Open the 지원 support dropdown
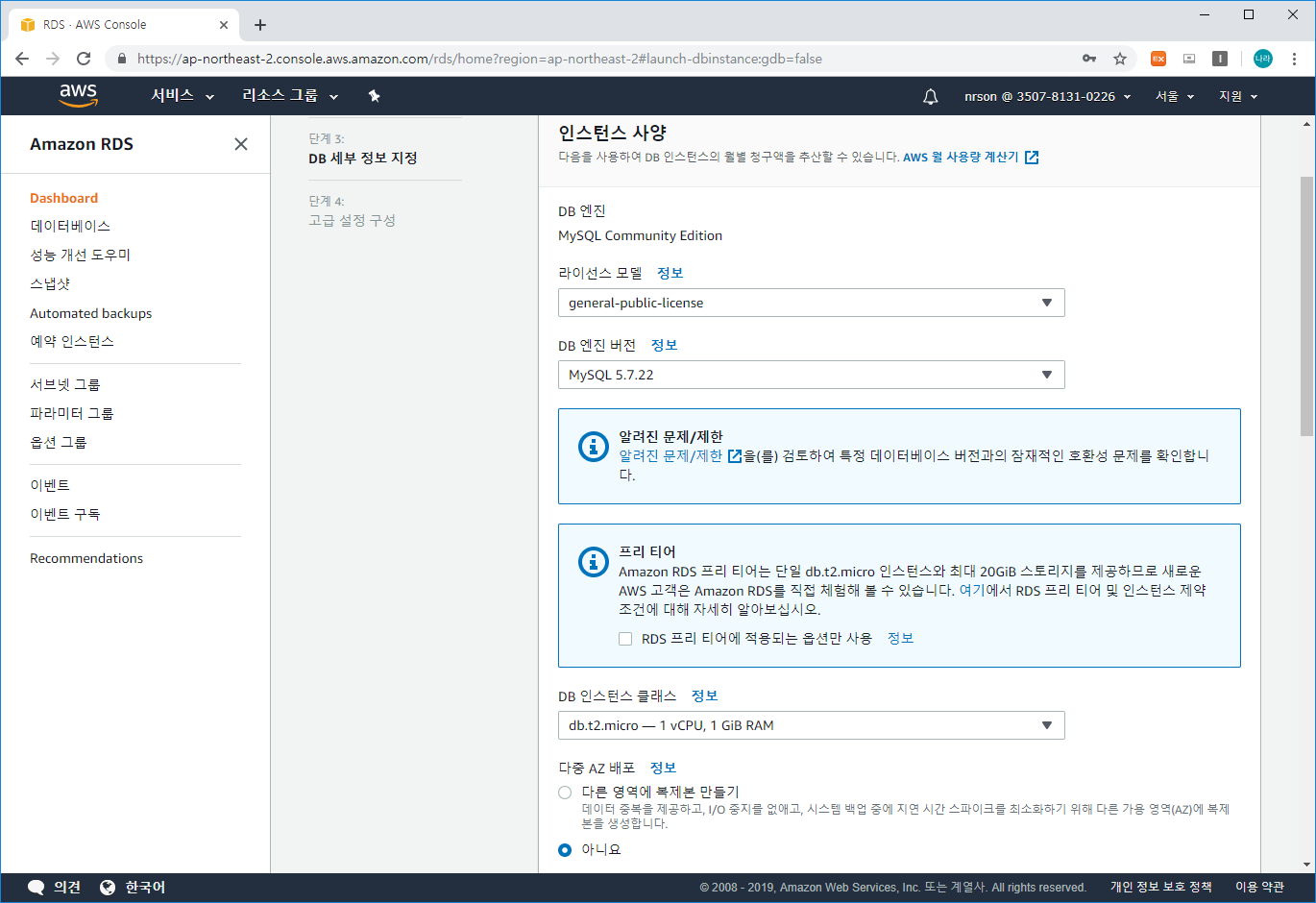This screenshot has height=903, width=1316. (1238, 96)
